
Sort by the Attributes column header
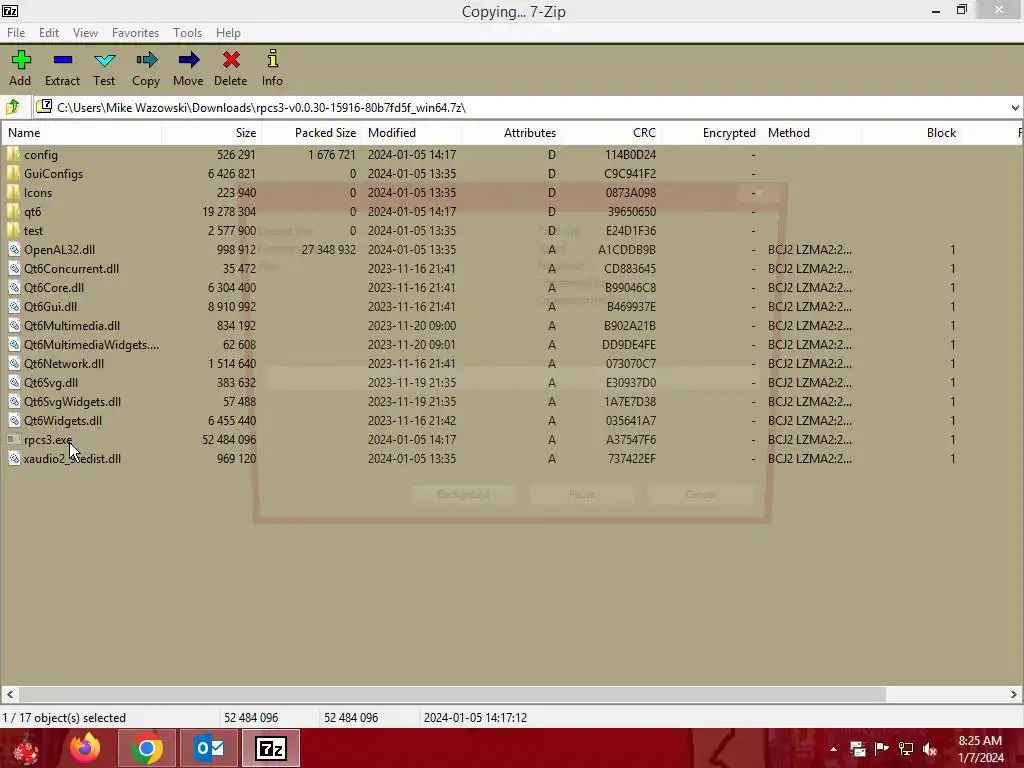512,133
